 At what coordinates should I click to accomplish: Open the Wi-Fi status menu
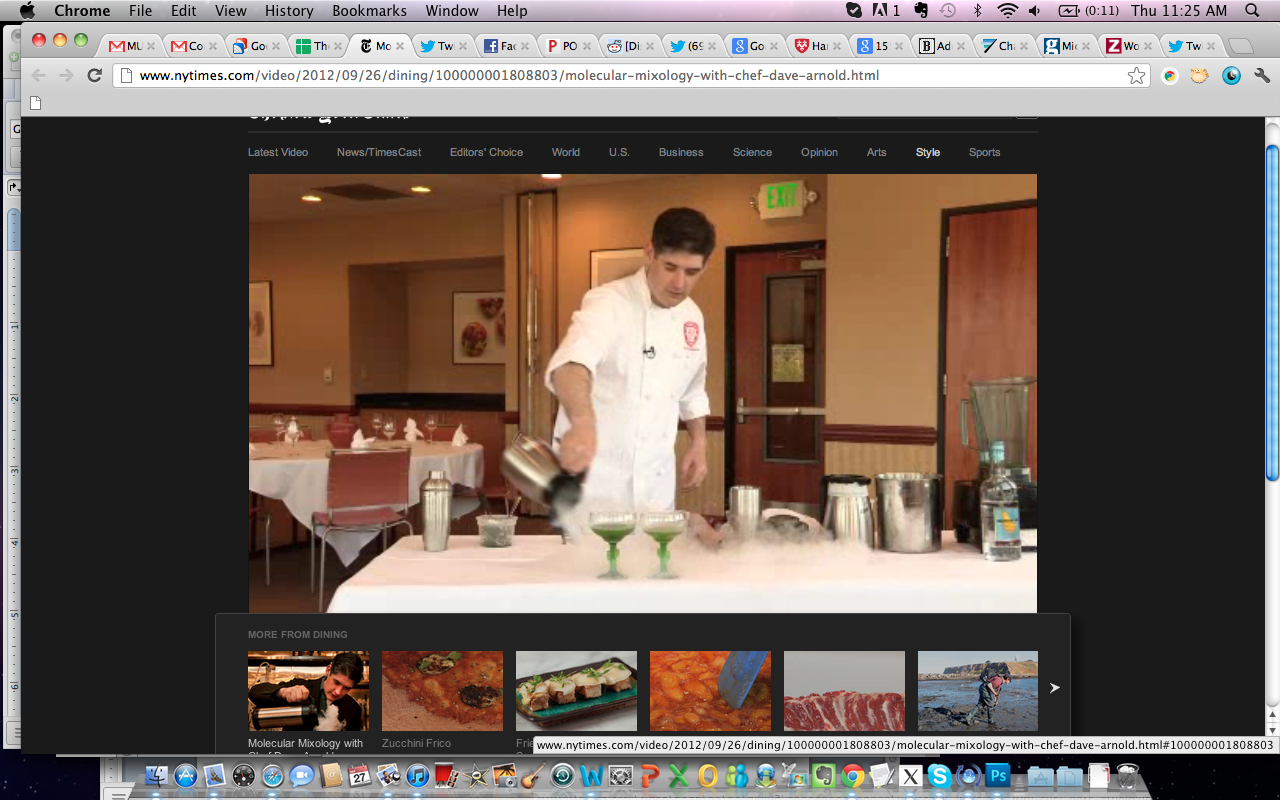coord(1007,11)
